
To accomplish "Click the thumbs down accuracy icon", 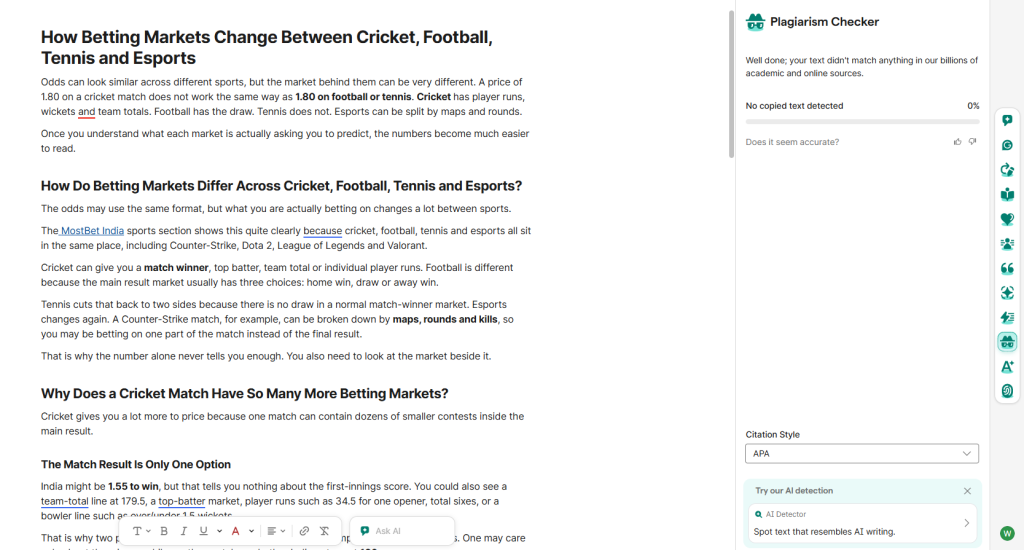I will (972, 142).
